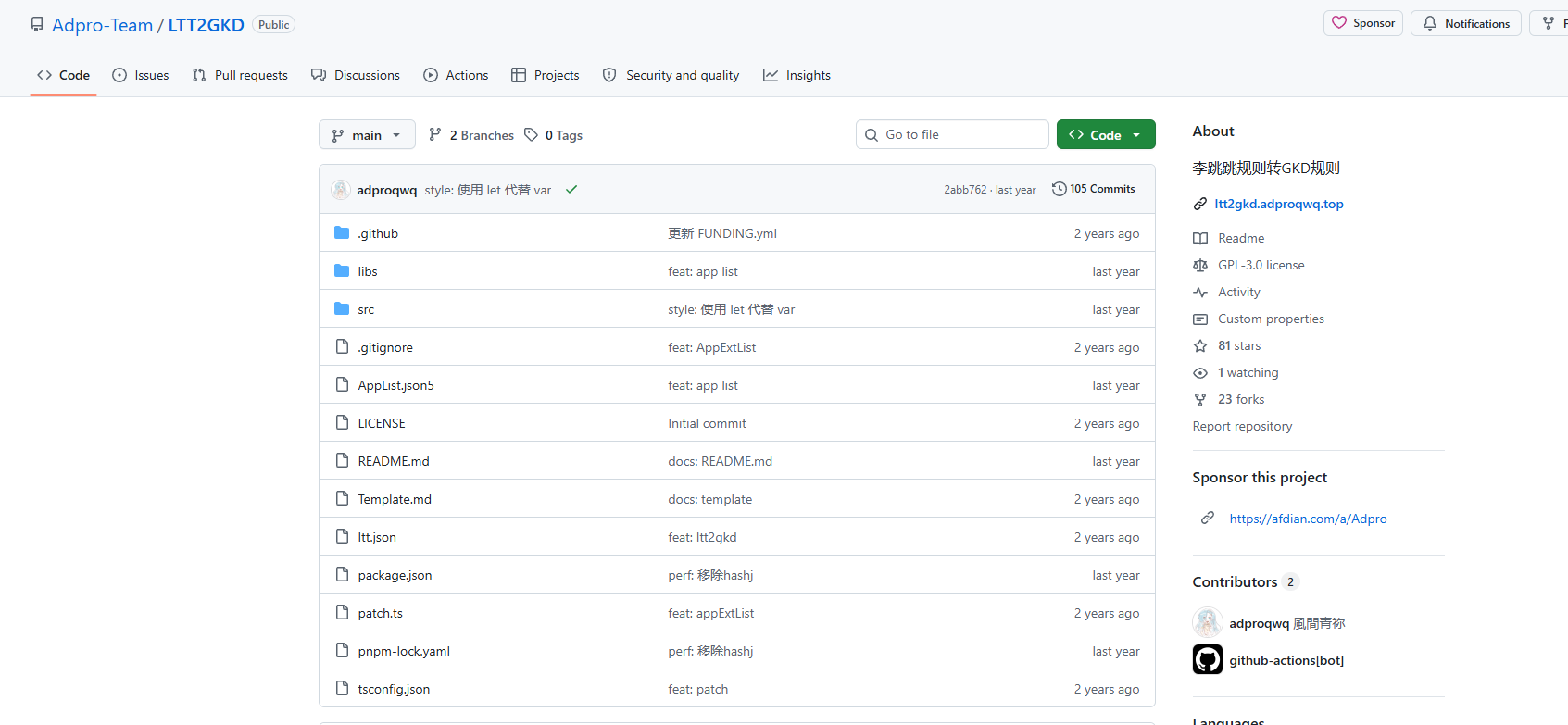Click the Sponsor button
The width and height of the screenshot is (1568, 725).
coord(1363,23)
